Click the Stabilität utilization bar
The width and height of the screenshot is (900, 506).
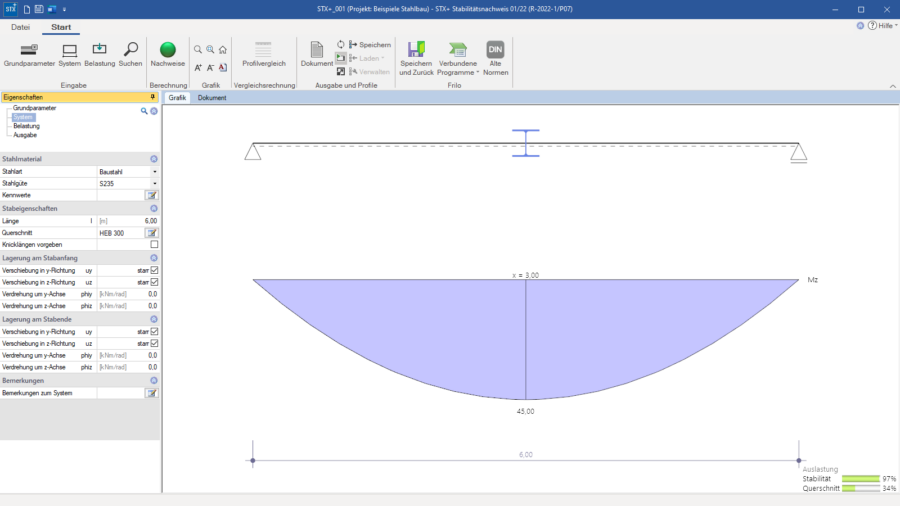pyautogui.click(x=860, y=478)
